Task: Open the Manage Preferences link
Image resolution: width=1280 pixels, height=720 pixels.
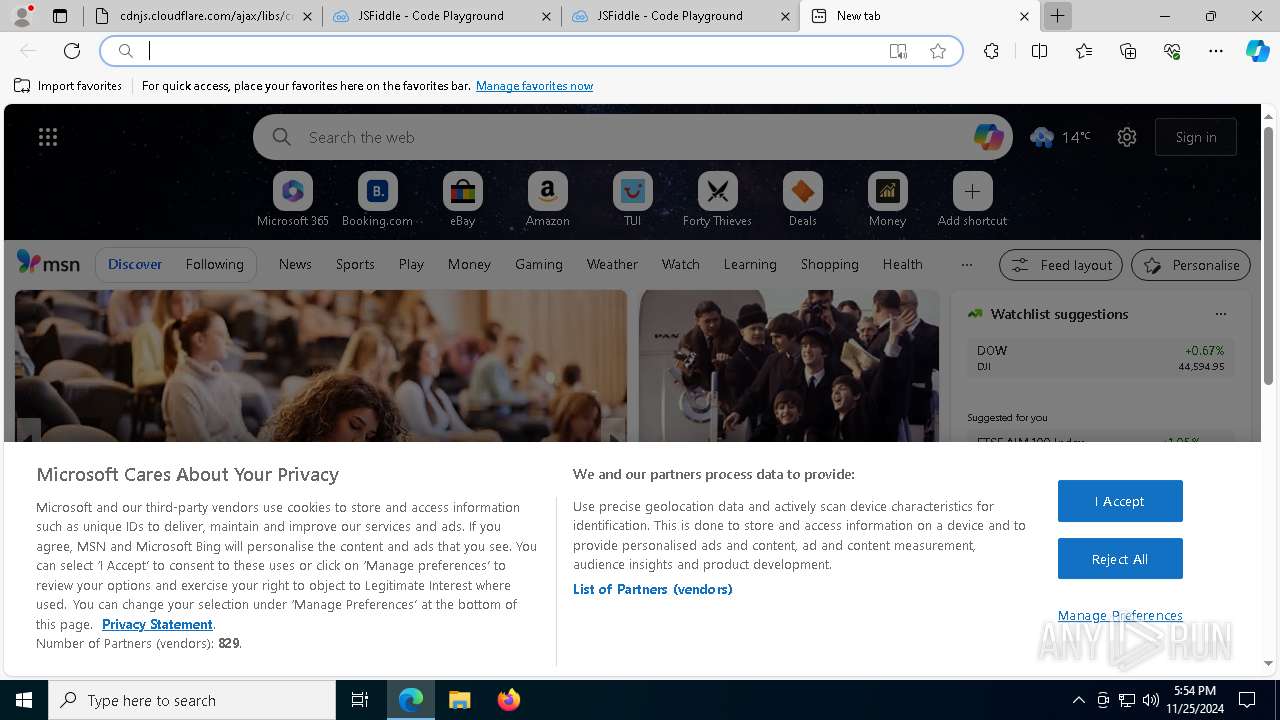Action: [1120, 615]
